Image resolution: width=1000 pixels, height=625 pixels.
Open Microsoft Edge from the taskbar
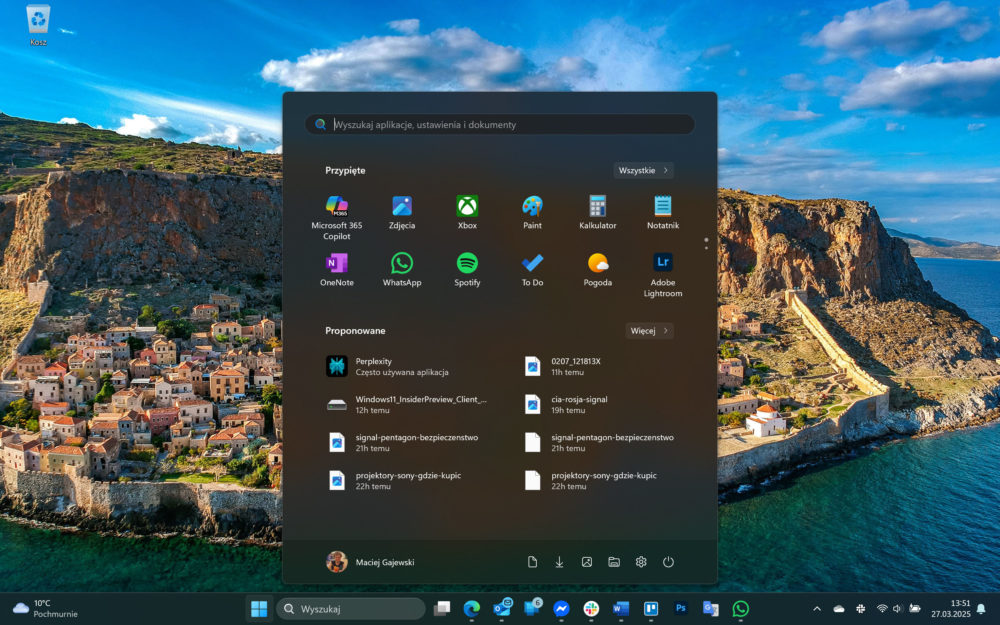pos(471,609)
